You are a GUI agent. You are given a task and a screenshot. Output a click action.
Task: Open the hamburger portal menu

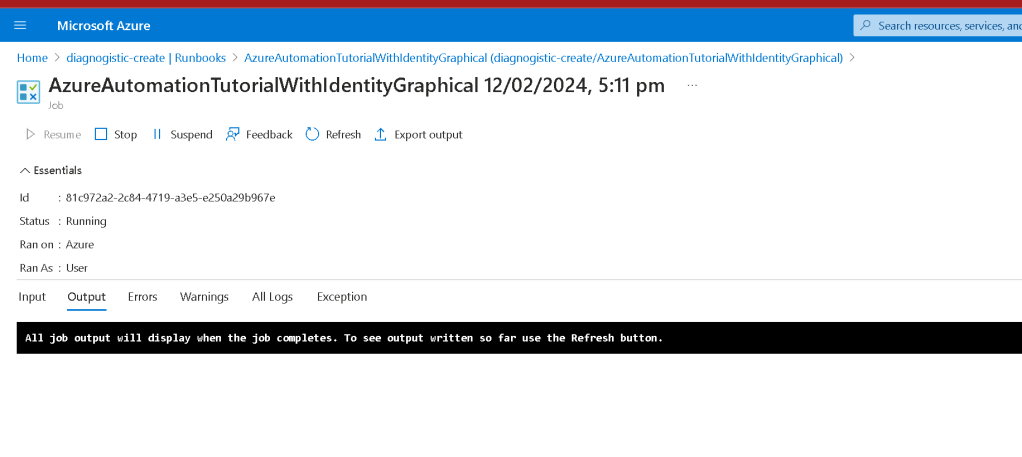coord(20,25)
